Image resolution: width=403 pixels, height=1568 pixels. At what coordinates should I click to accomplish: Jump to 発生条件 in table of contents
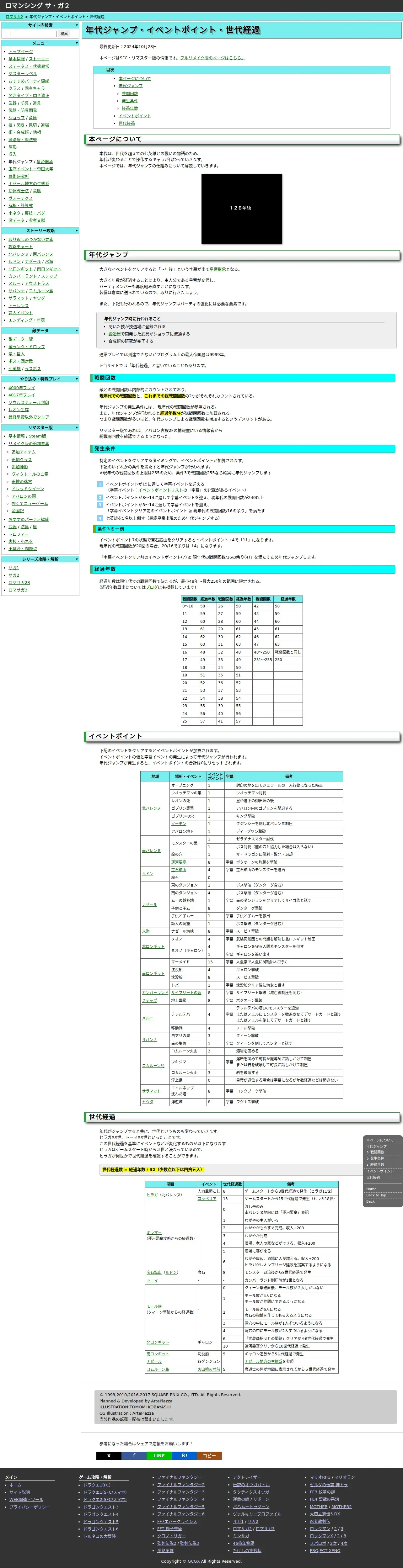click(x=130, y=101)
